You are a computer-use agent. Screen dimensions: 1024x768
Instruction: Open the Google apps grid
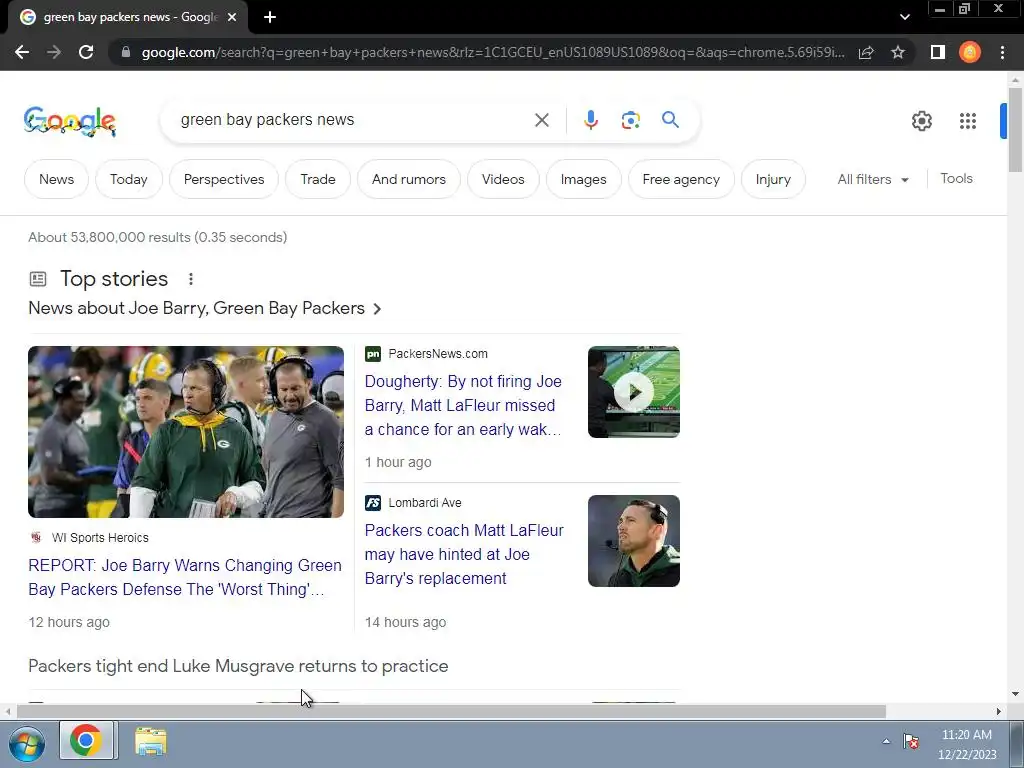pyautogui.click(x=968, y=121)
